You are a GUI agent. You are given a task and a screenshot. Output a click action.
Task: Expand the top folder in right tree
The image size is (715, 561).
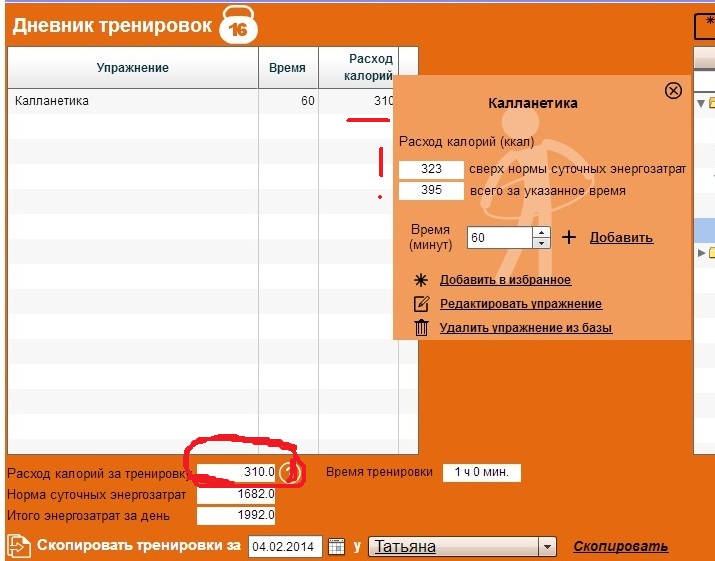point(700,102)
